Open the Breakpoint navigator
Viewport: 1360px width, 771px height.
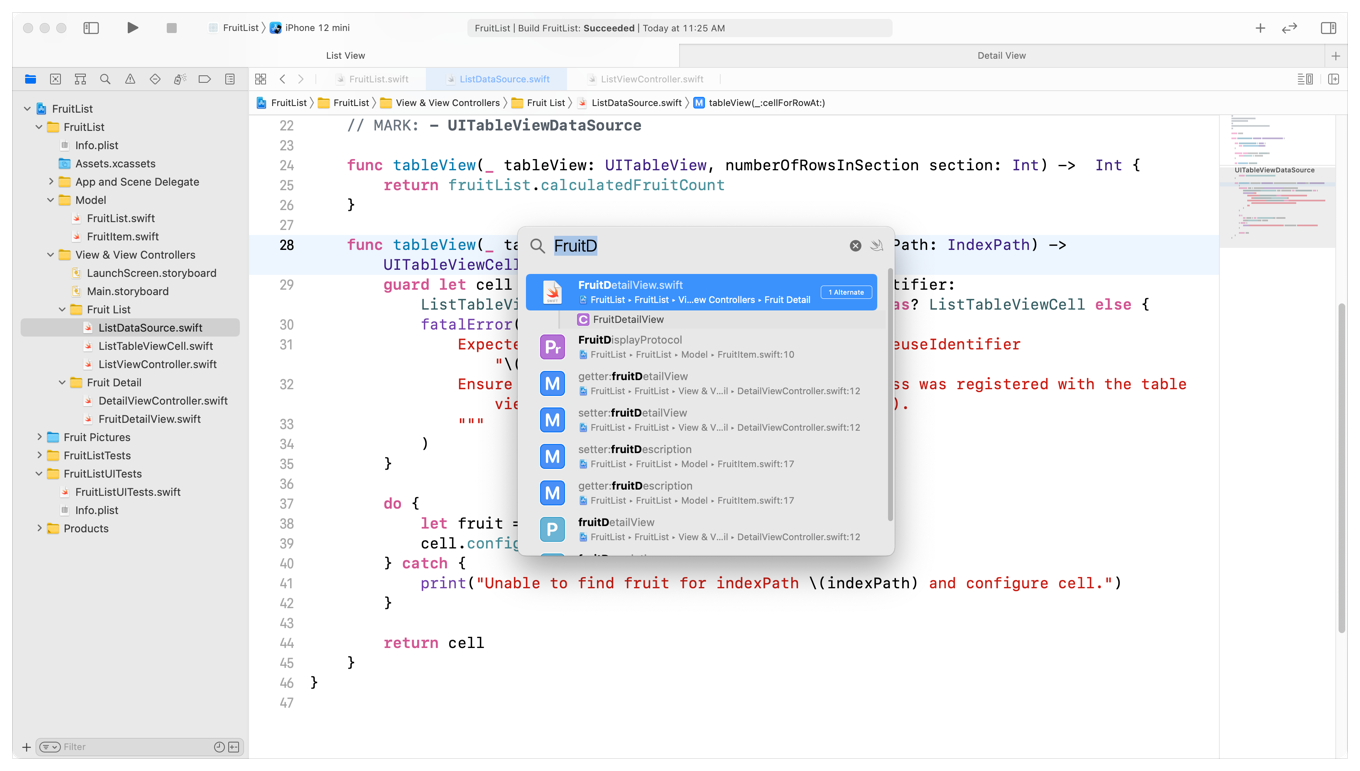(x=205, y=79)
